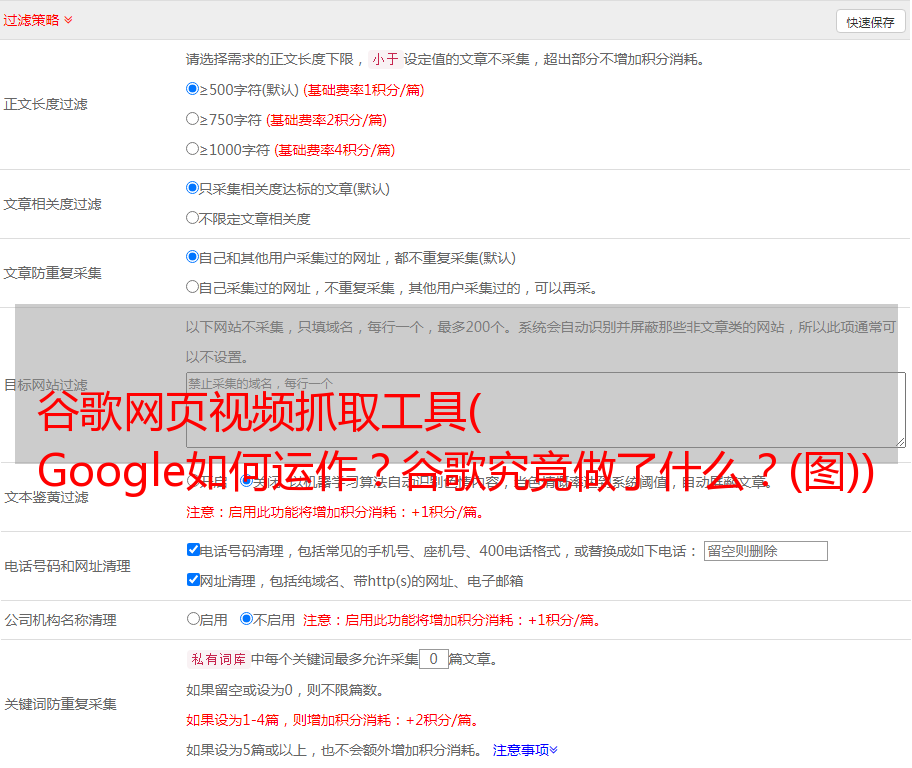
Task: Toggle the 网址清理 checkbox
Action: pos(194,579)
